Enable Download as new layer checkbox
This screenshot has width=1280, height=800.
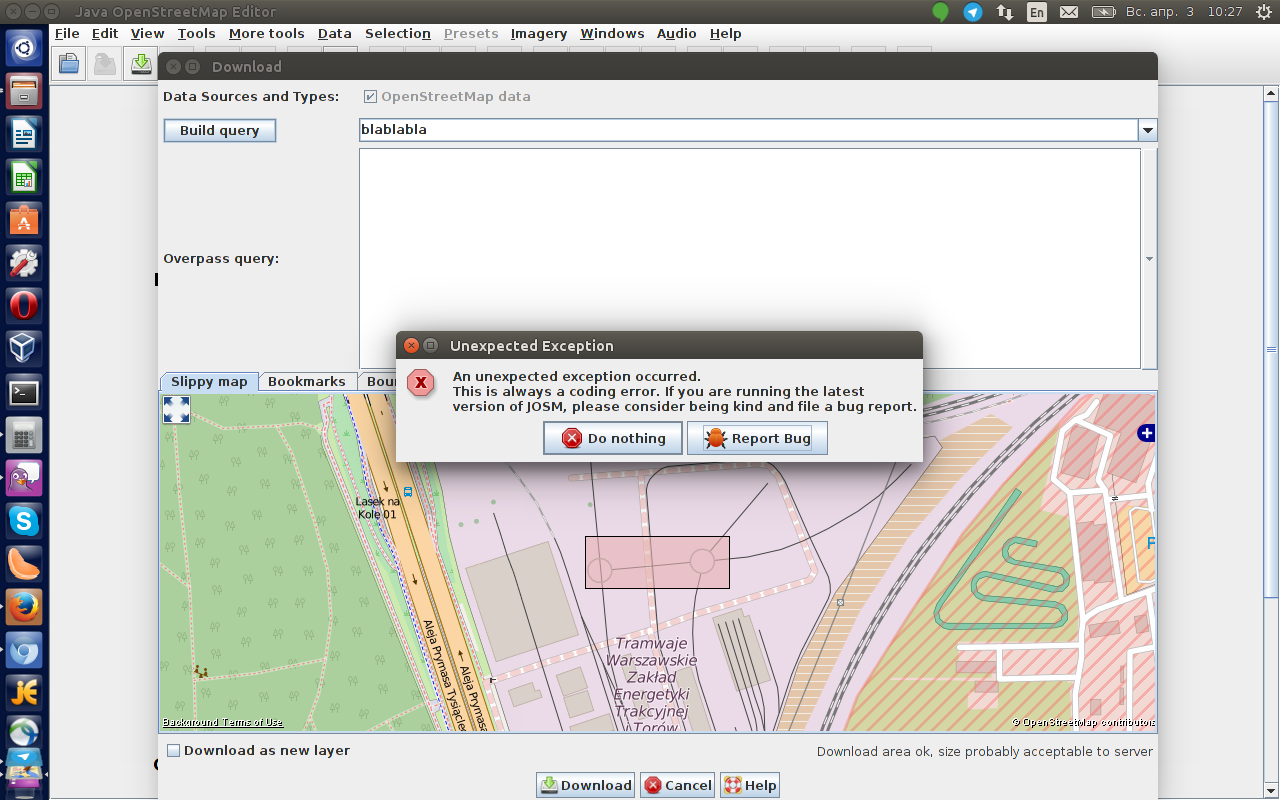[173, 750]
